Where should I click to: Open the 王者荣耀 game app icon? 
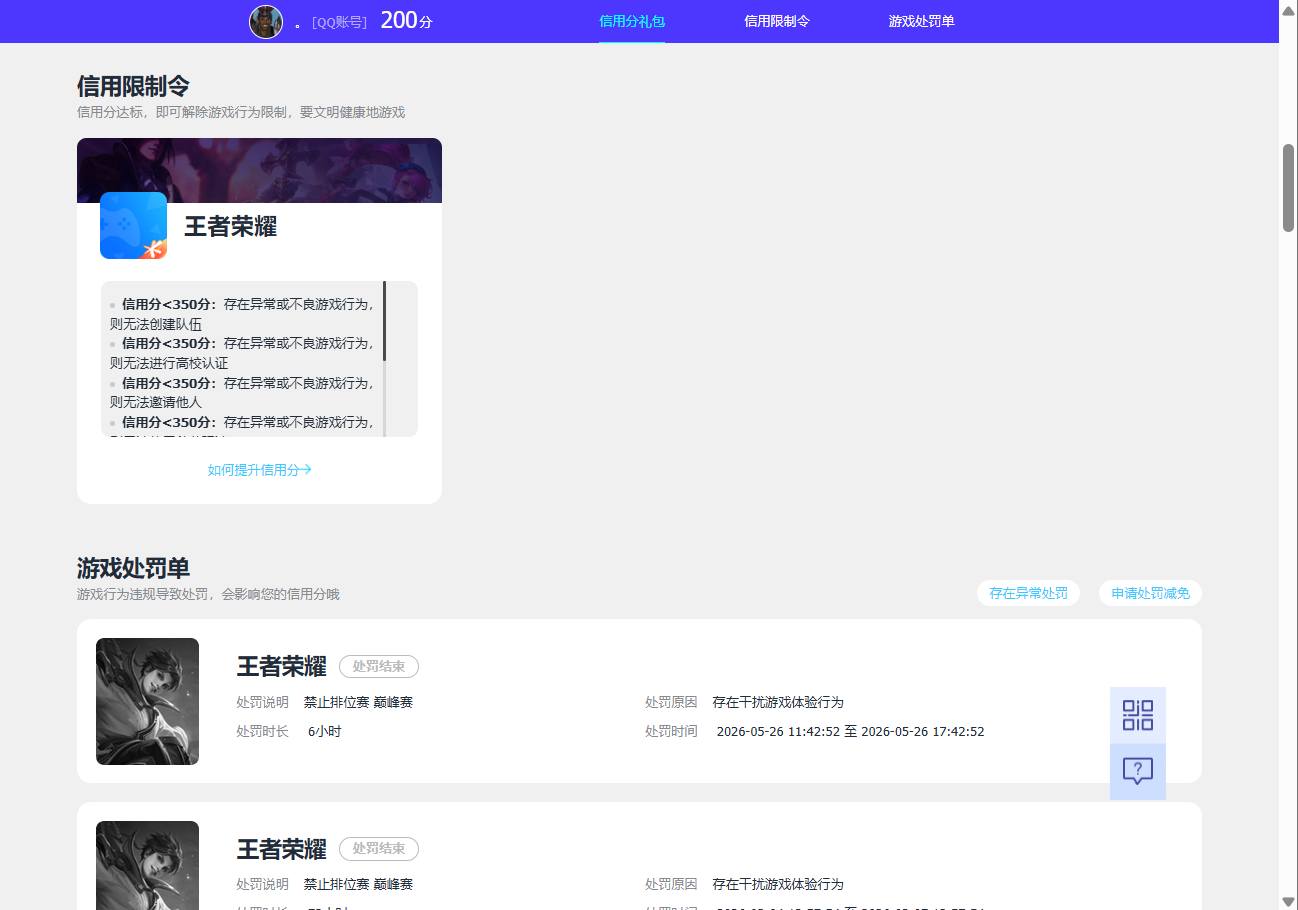[x=133, y=225]
